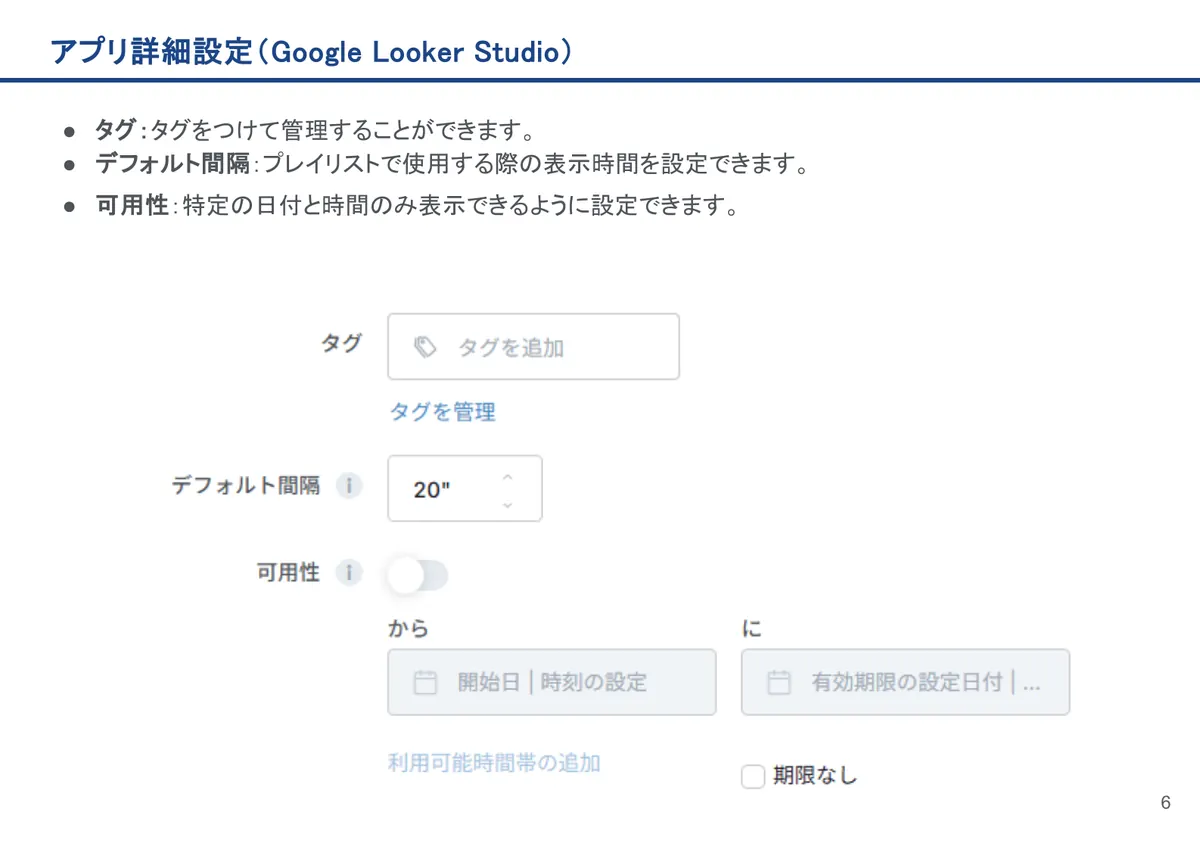
Task: Click bullet text デフォルト間隔:プレイリスト
Action: pyautogui.click(x=452, y=163)
